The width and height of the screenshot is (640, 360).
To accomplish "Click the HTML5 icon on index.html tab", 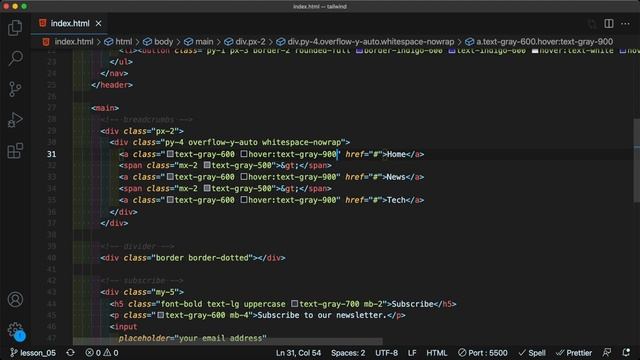I will coord(42,23).
